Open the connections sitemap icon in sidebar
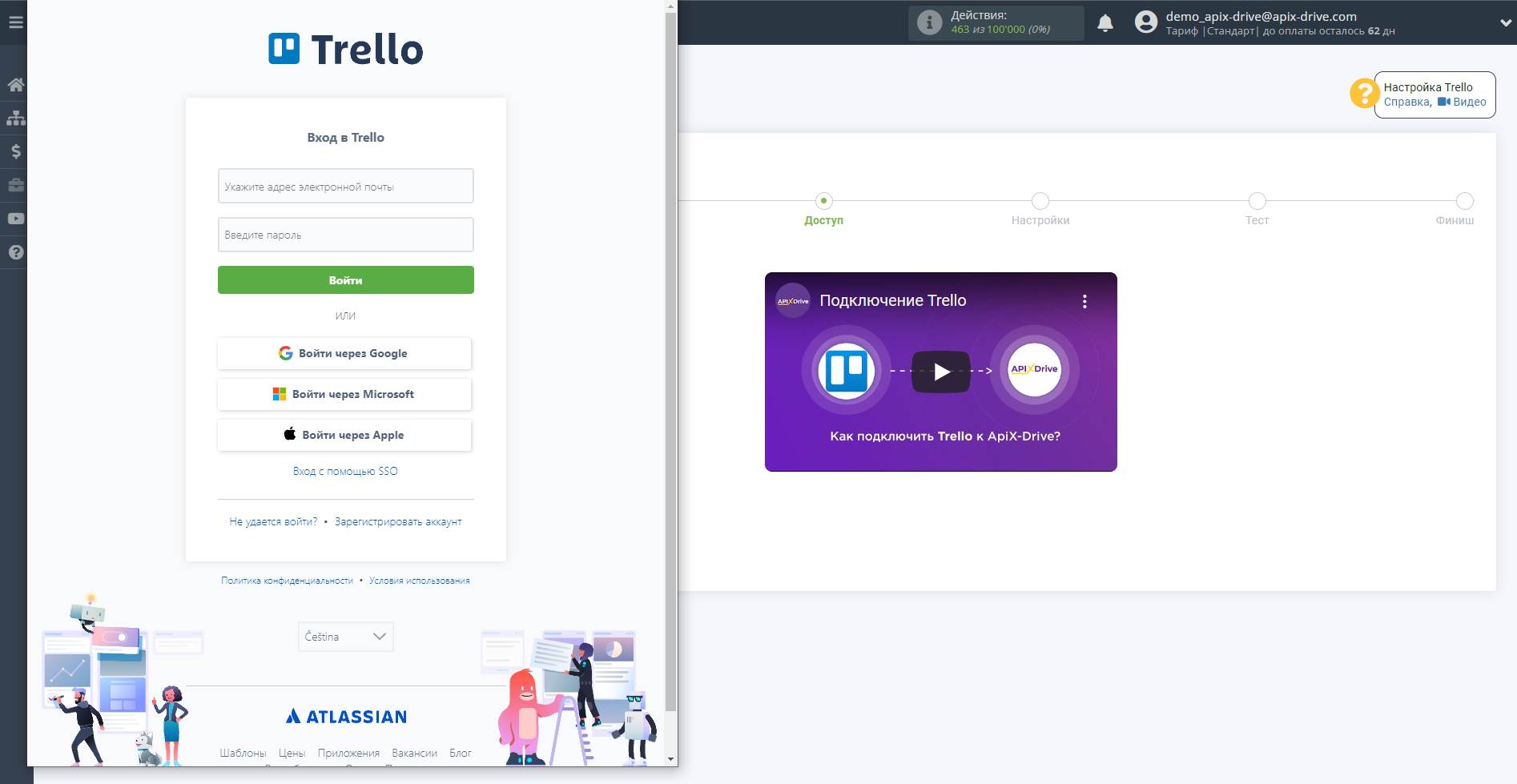1517x784 pixels. (x=15, y=119)
